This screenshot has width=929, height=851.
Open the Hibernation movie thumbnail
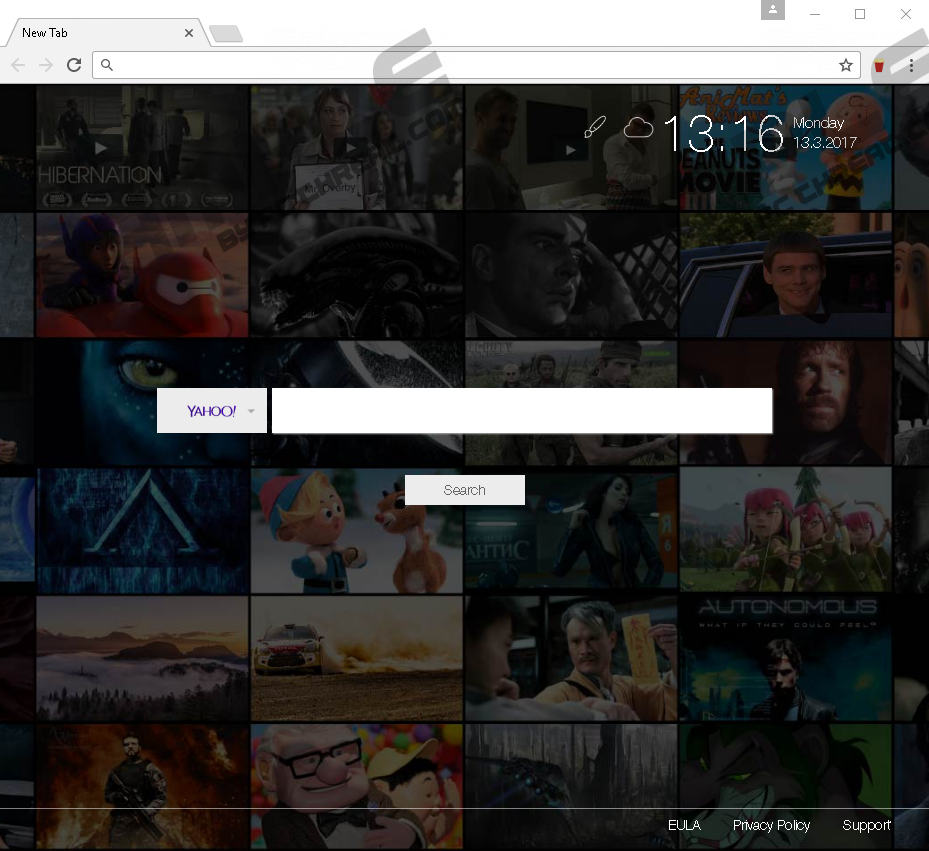coord(142,148)
